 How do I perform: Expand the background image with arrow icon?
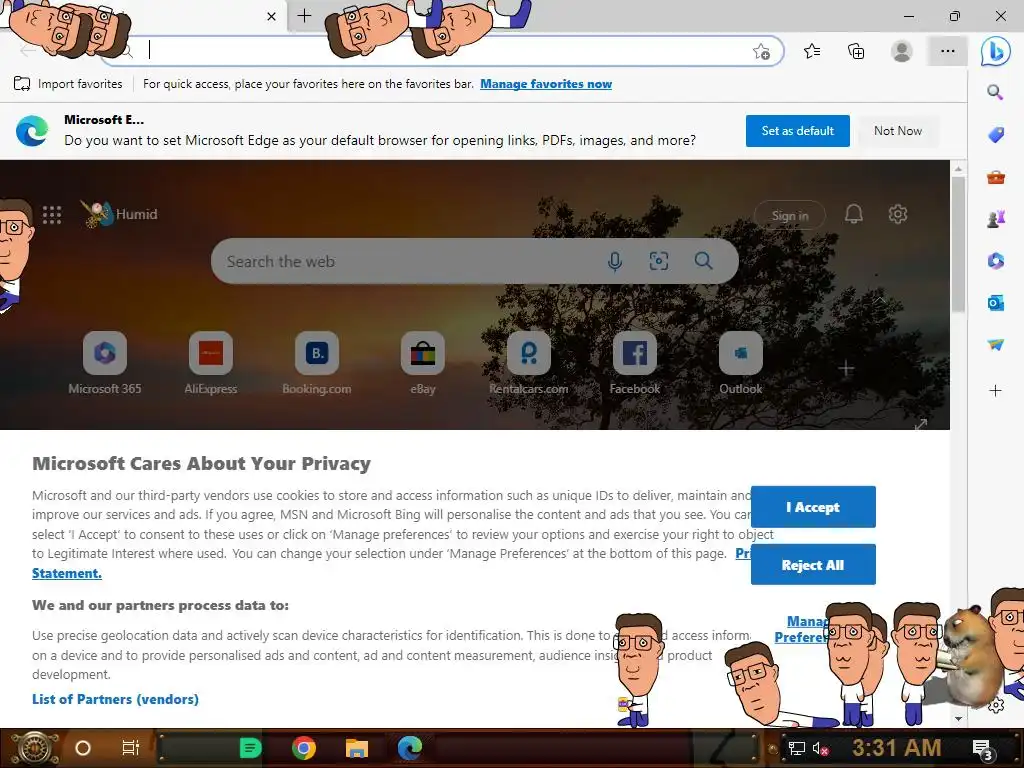921,424
